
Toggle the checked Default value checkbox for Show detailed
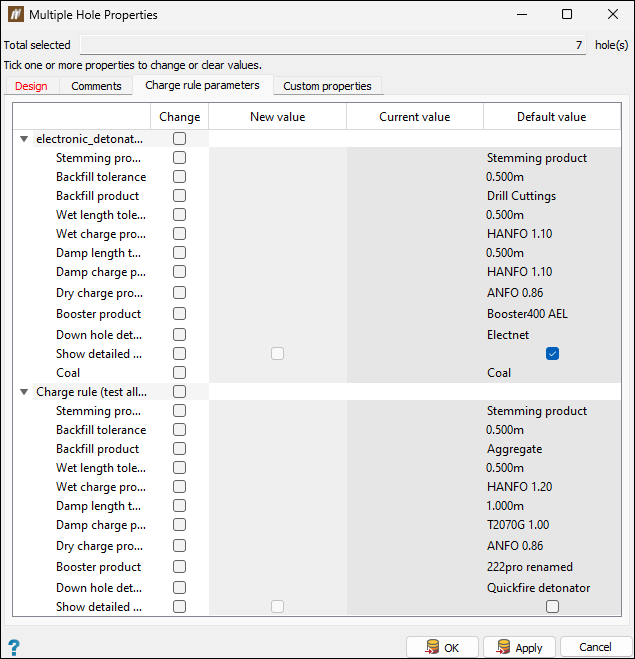point(552,354)
